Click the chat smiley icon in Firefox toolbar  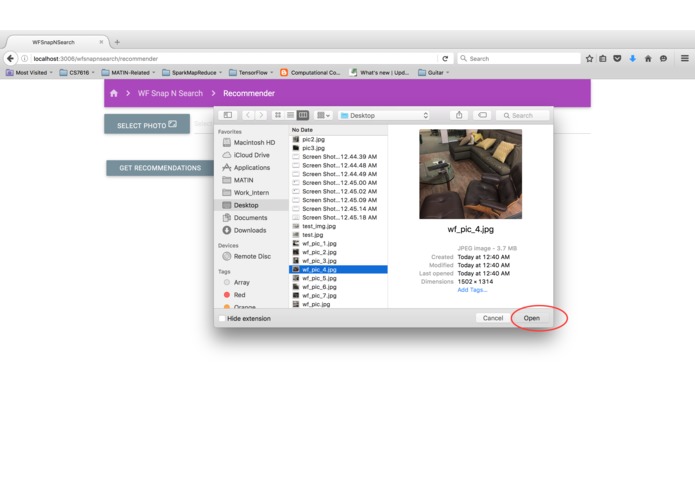point(663,58)
